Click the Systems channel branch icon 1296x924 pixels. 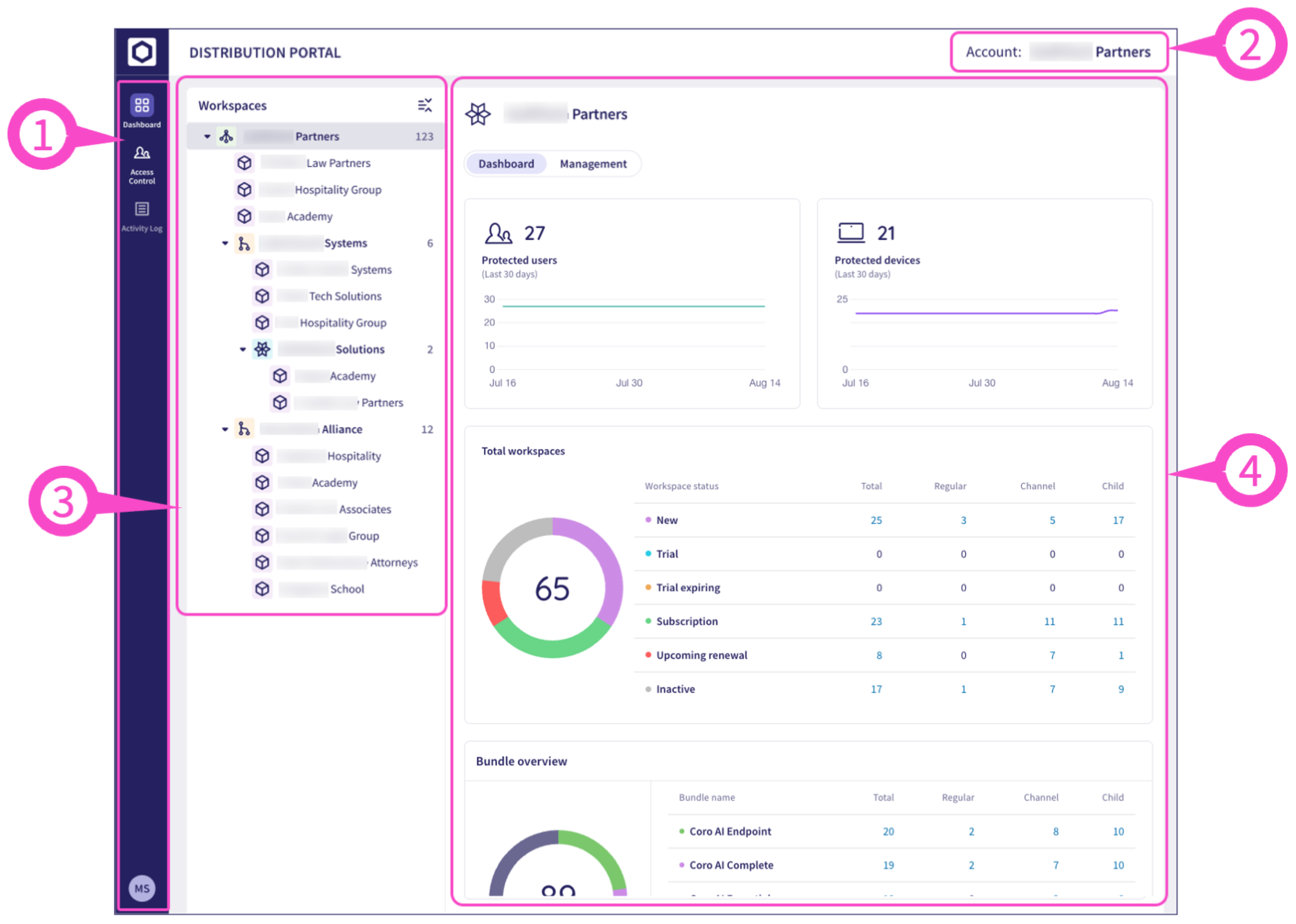[x=245, y=244]
